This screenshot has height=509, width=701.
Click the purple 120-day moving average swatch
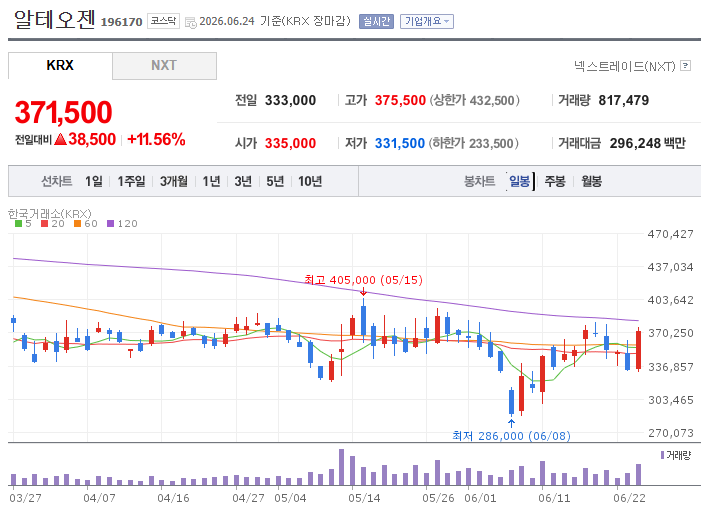tap(110, 223)
